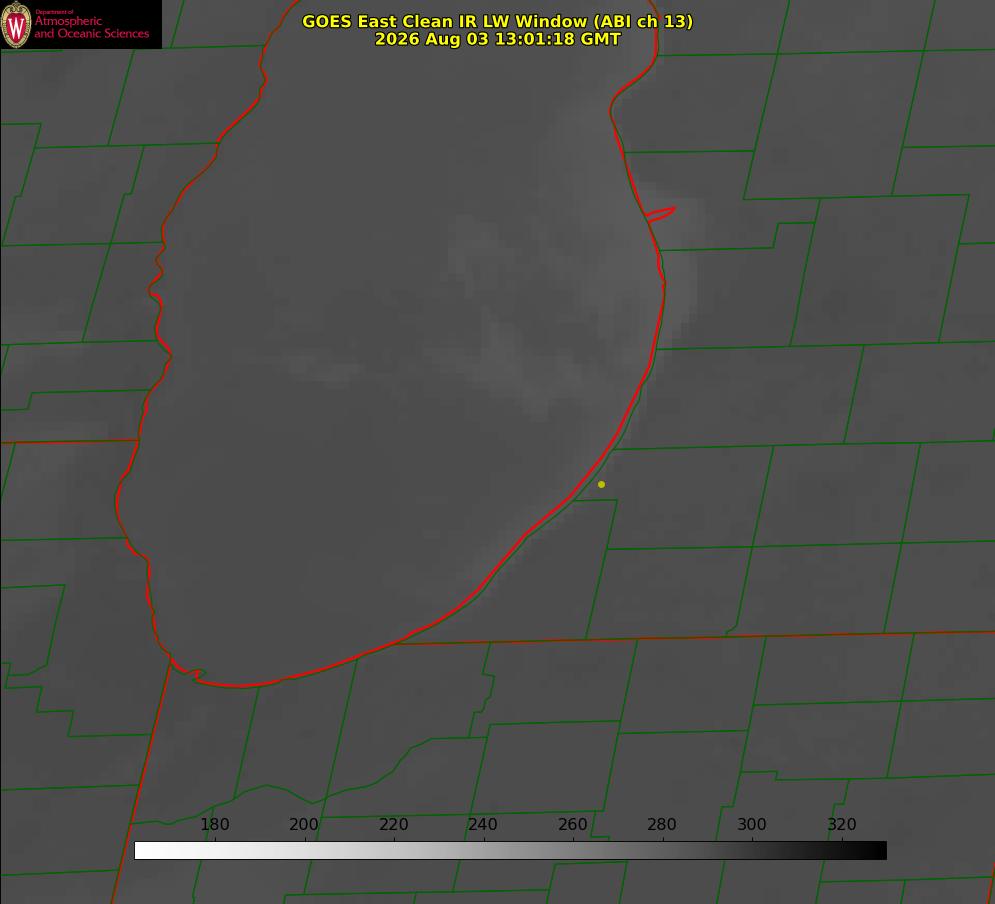This screenshot has height=904, width=995.
Task: Click the 300 colorbar label
Action: click(752, 824)
